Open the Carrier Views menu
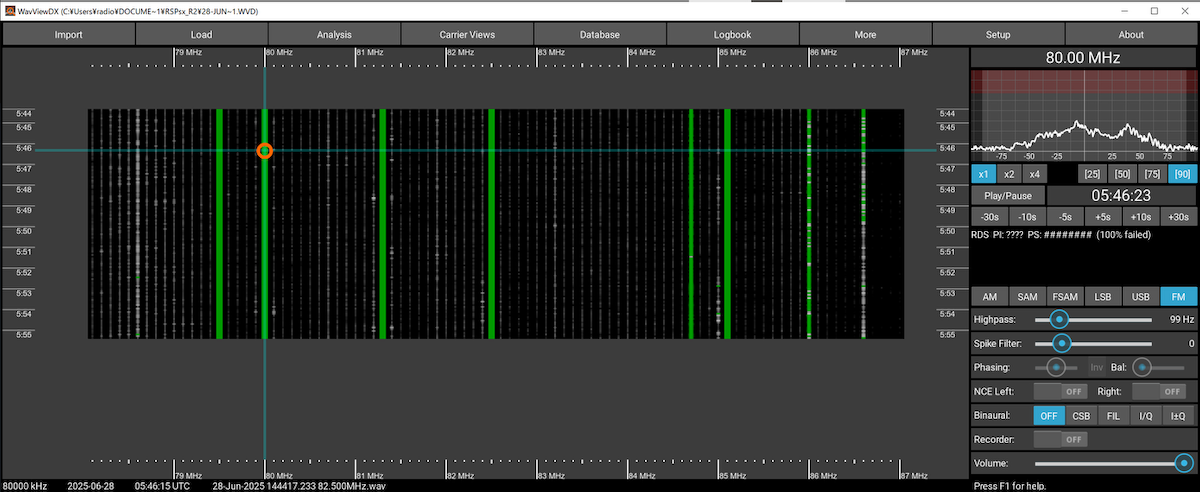The width and height of the screenshot is (1200, 492). click(467, 34)
